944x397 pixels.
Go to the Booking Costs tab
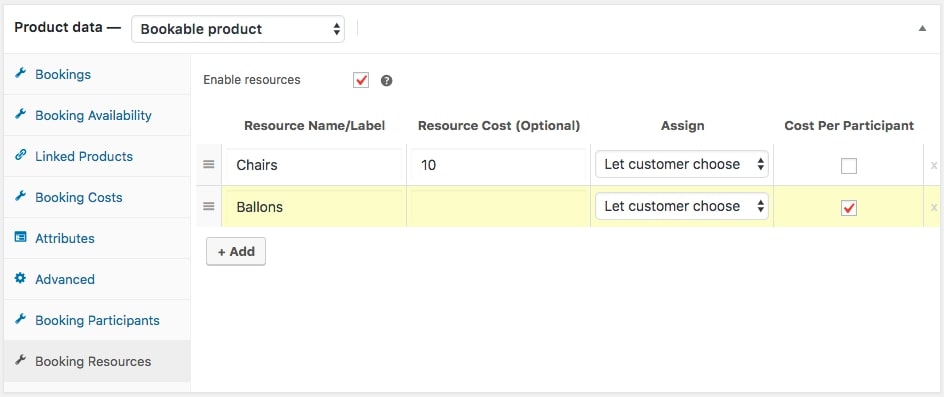click(x=97, y=197)
